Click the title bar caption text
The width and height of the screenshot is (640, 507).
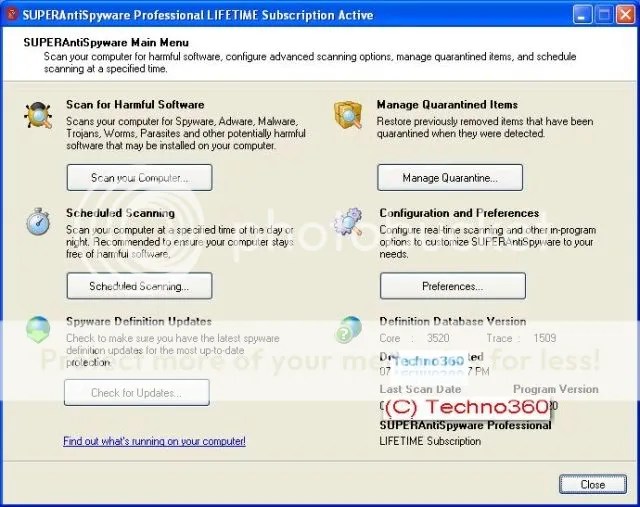pos(198,15)
